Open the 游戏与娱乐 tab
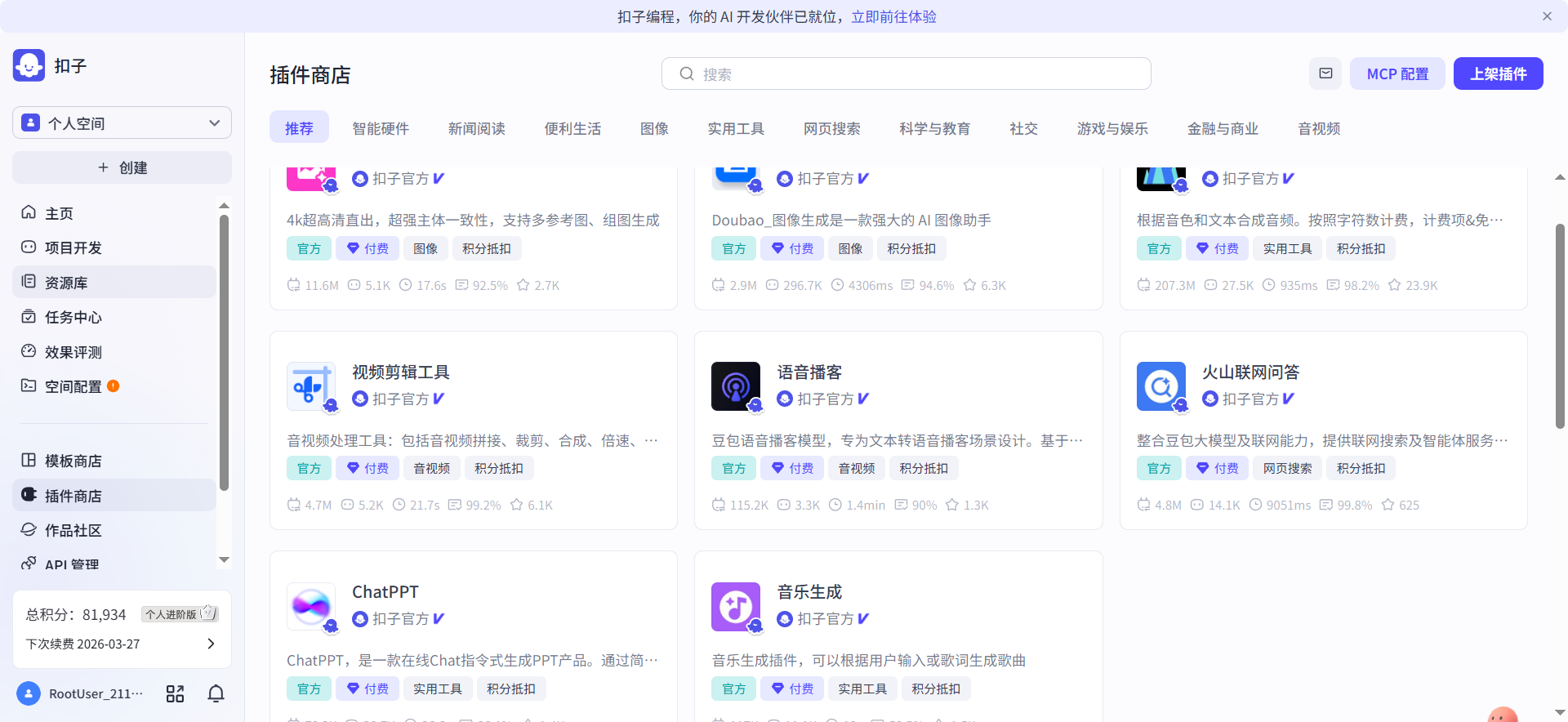The width and height of the screenshot is (1568, 722). coord(1112,128)
